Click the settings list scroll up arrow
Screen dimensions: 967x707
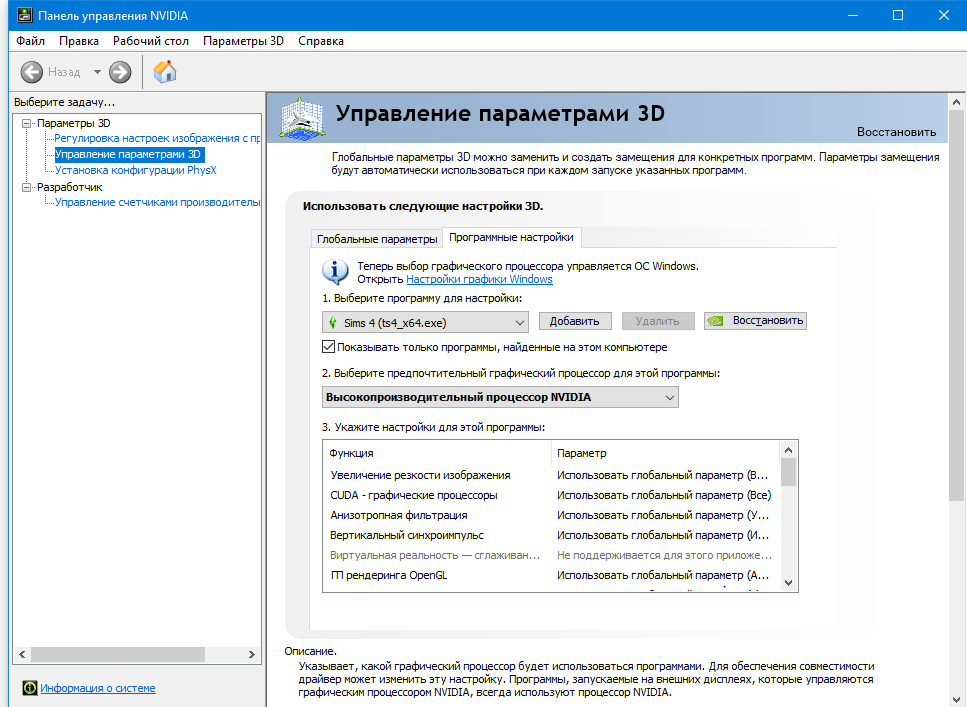[x=789, y=450]
